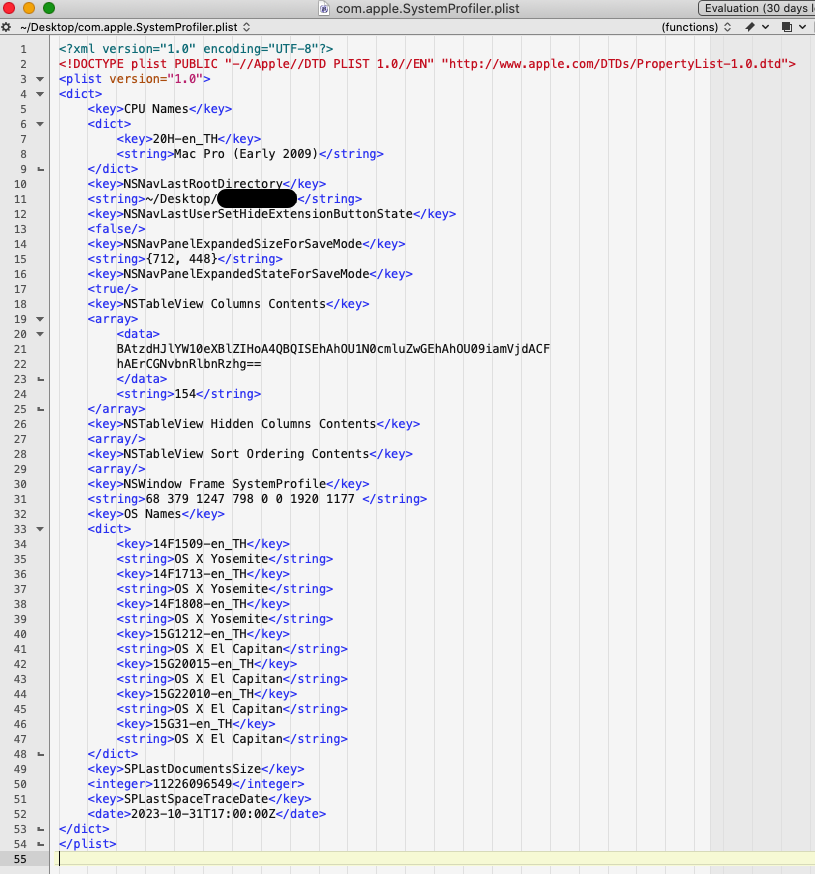Click 'NSTableView Sort Ordering Contents' key
Screen dimensions: 815x874
(x=246, y=454)
